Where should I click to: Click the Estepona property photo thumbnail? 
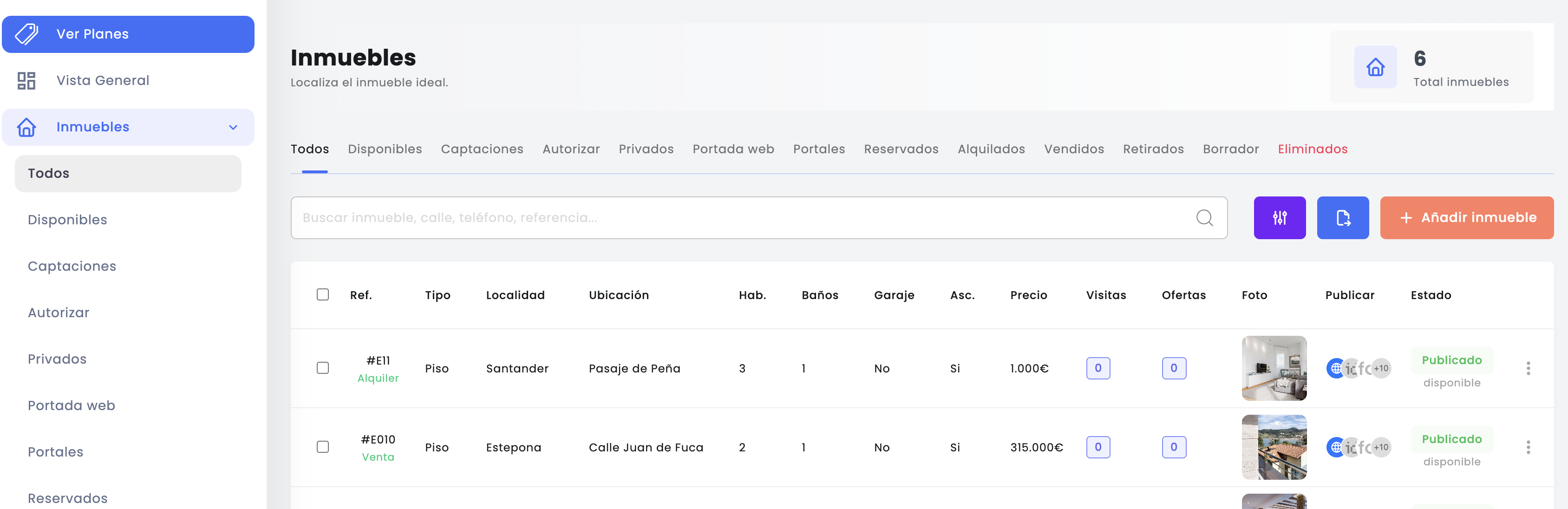(1274, 448)
